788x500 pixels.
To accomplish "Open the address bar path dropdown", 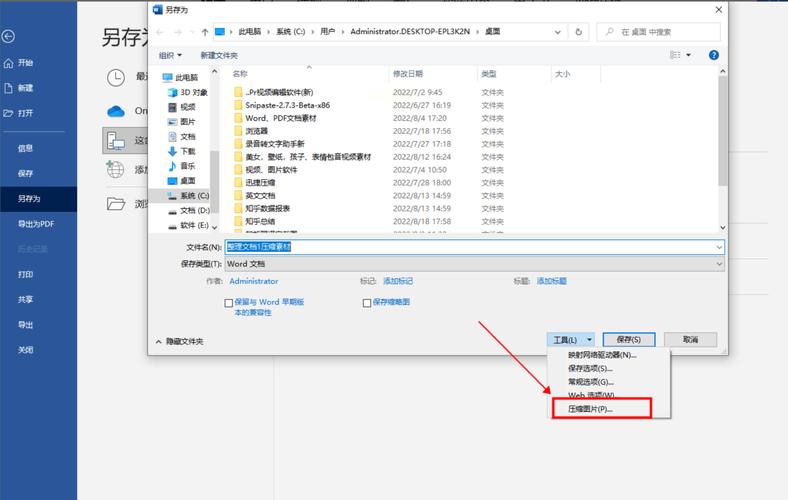I will (x=557, y=32).
